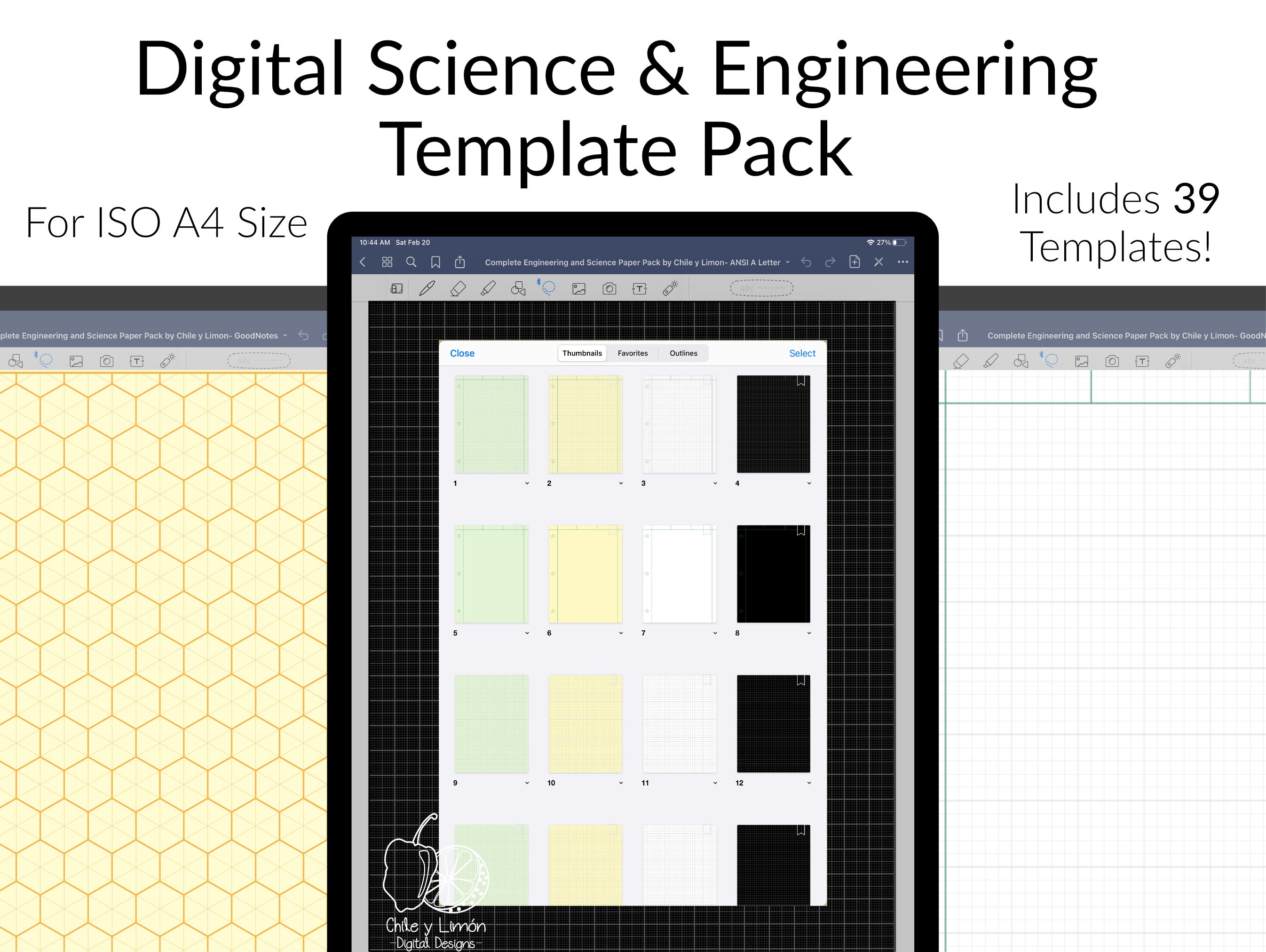This screenshot has height=952, width=1266.
Task: Open the document title dropdown menu
Action: tap(789, 262)
